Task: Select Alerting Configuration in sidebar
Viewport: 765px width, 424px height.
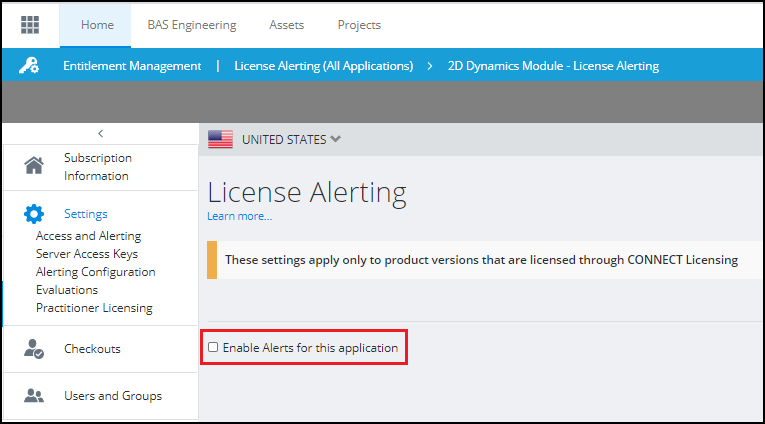Action: click(x=95, y=272)
